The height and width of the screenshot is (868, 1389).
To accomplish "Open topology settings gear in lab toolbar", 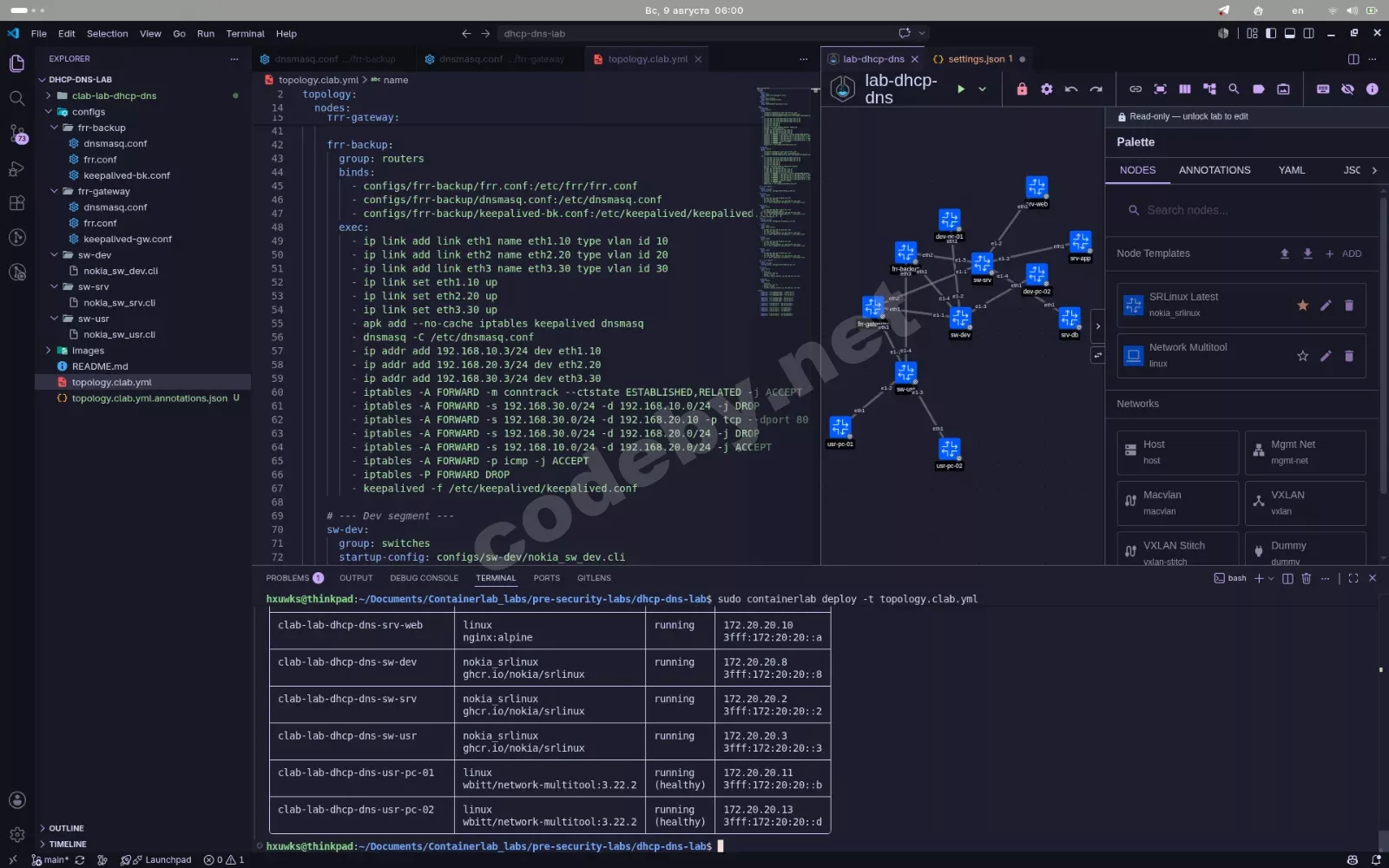I will 1046,89.
